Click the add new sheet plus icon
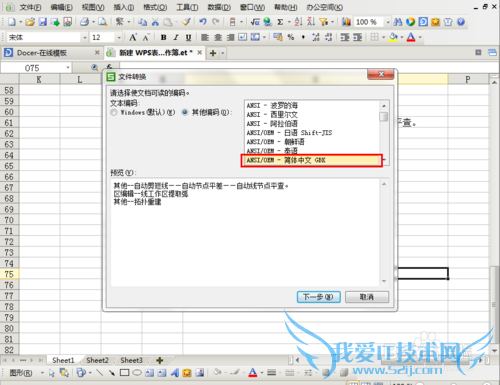Screen dimensions: 500x385 (x=160, y=360)
